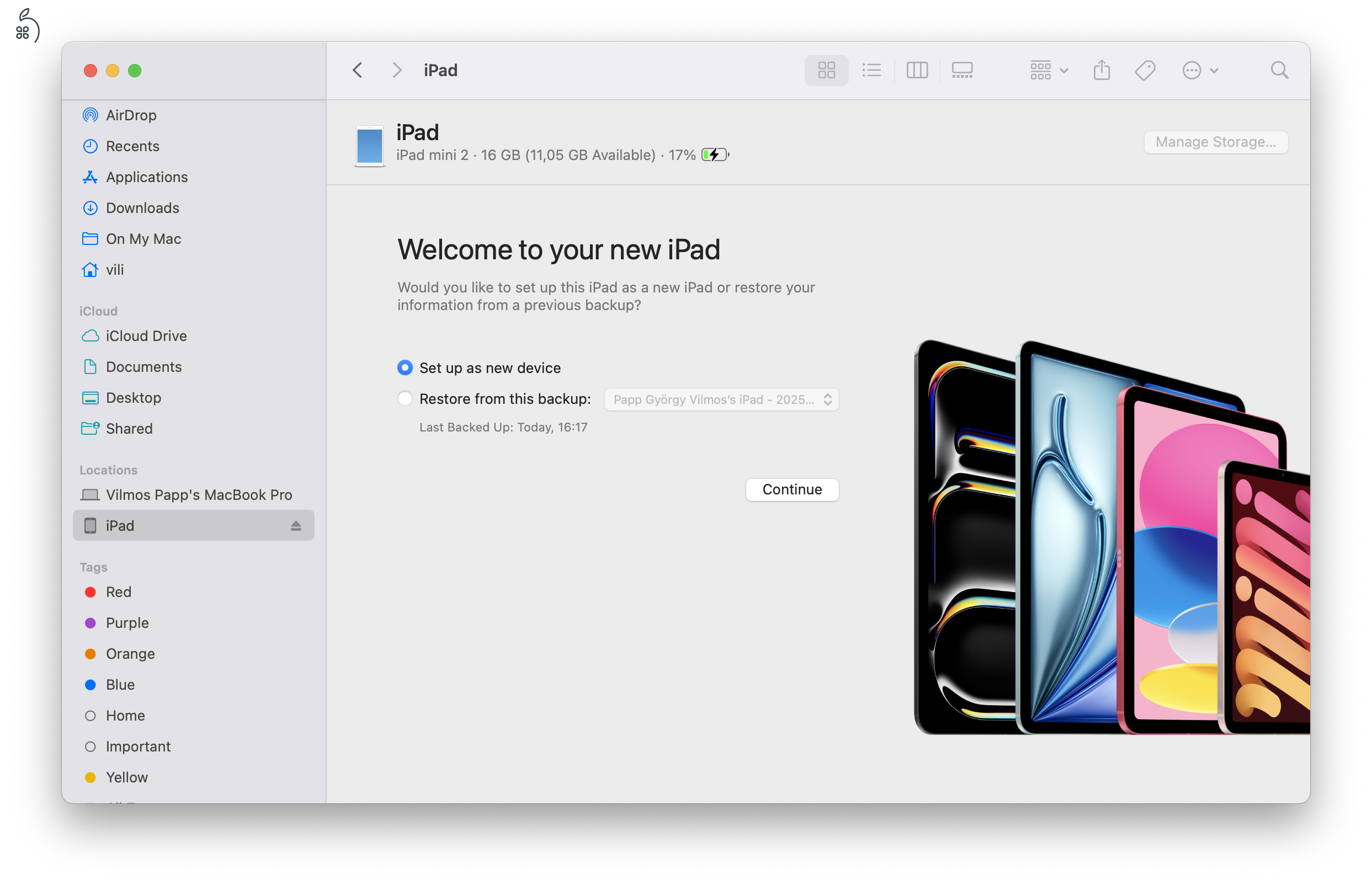
Task: Open Applications in the sidebar
Action: point(194,177)
